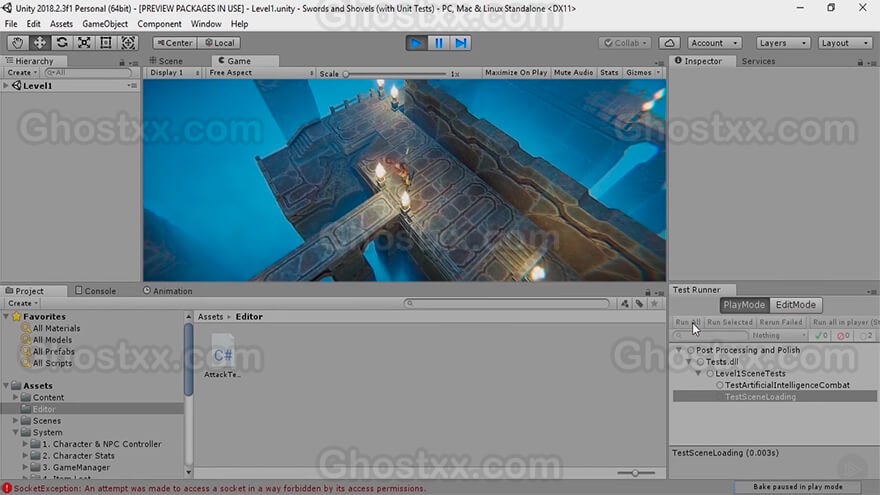Click Search by Label icon in Project
Screen dimensions: 880x495
pyautogui.click(x=639, y=303)
